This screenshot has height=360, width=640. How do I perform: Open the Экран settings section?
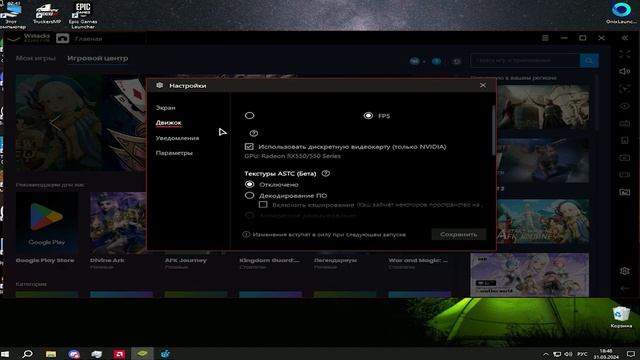pos(165,108)
